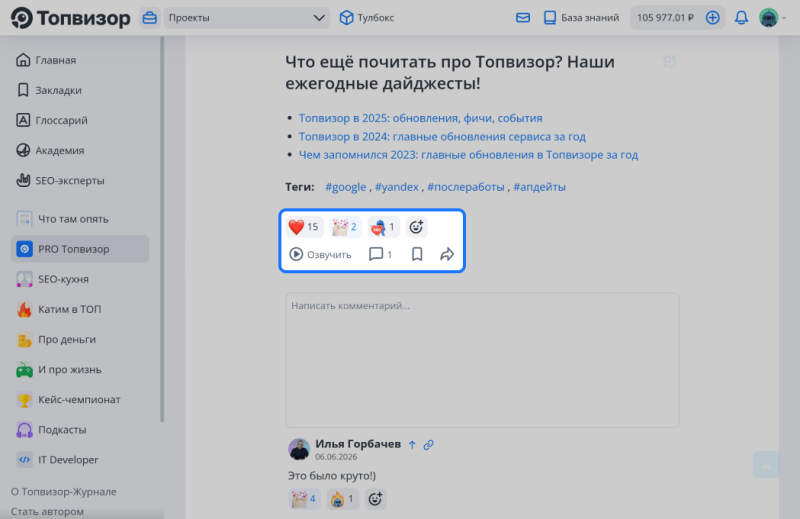
Task: Open article comments icon with count 1
Action: [381, 254]
